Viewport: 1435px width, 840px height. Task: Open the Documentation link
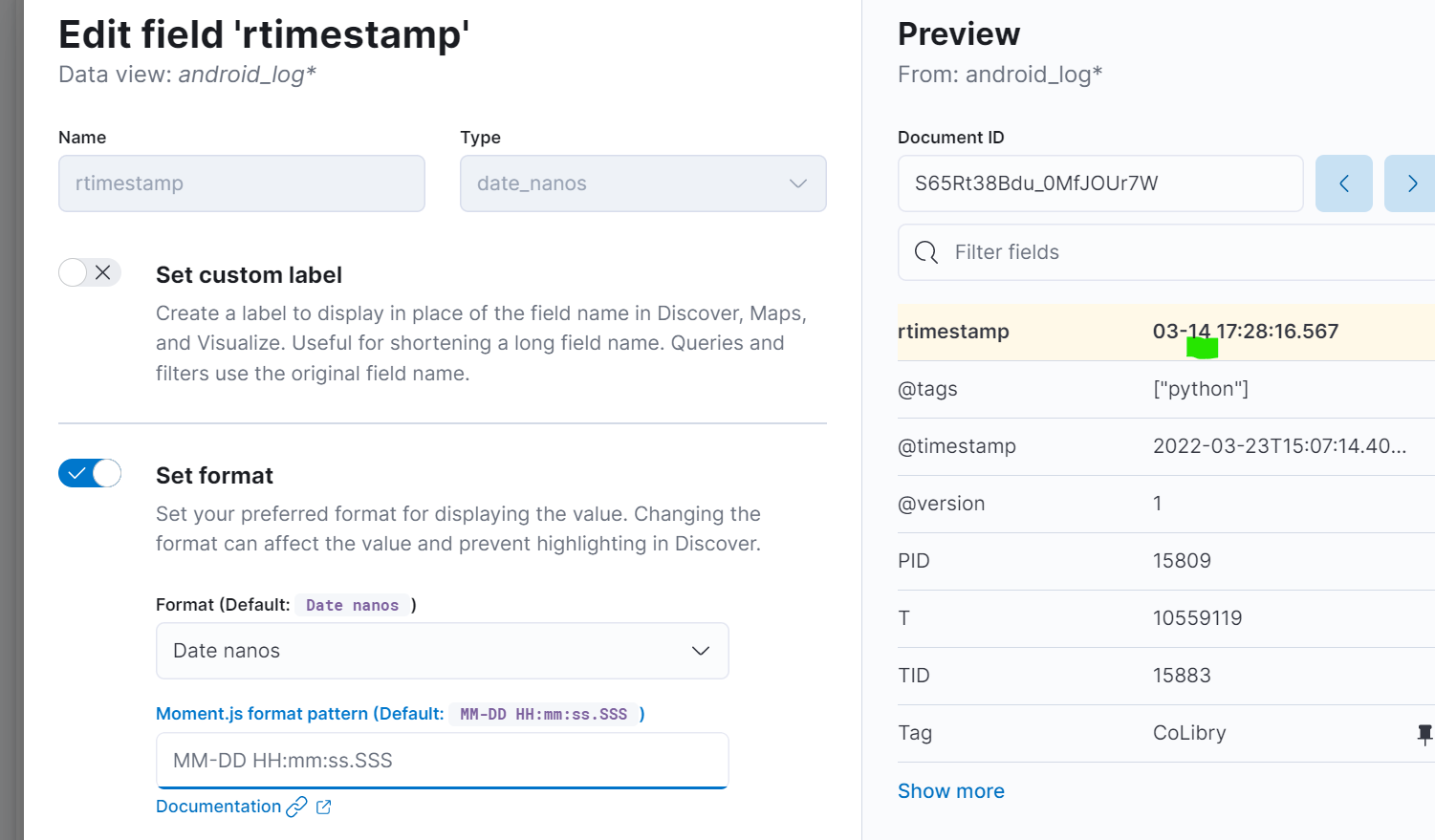tap(218, 807)
